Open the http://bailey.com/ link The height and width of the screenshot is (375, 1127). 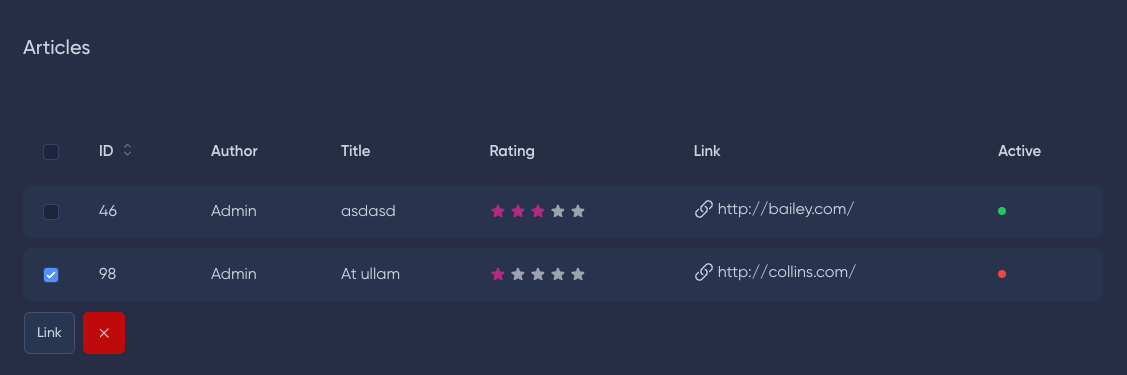pos(786,209)
